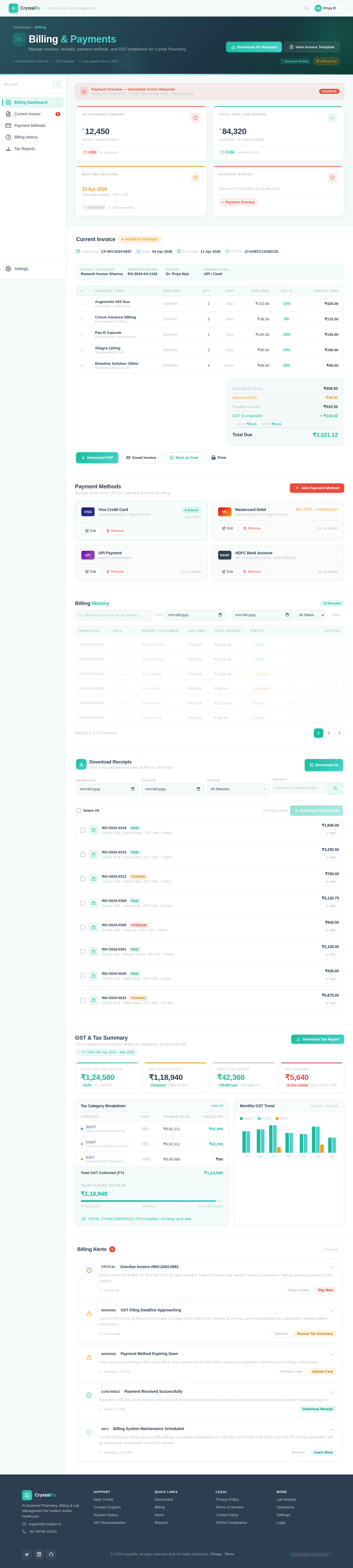Click account status shield icon

[x=332, y=178]
